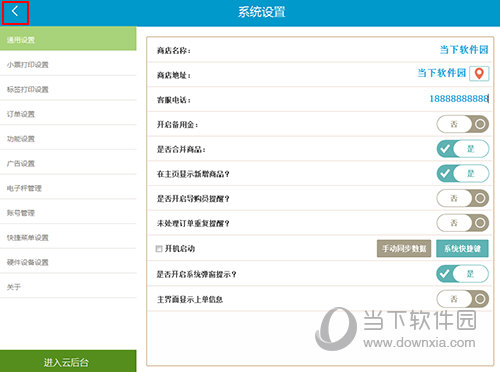This screenshot has width=500, height=372.
Task: Click the 客服电话 phone number field
Action: [459, 99]
